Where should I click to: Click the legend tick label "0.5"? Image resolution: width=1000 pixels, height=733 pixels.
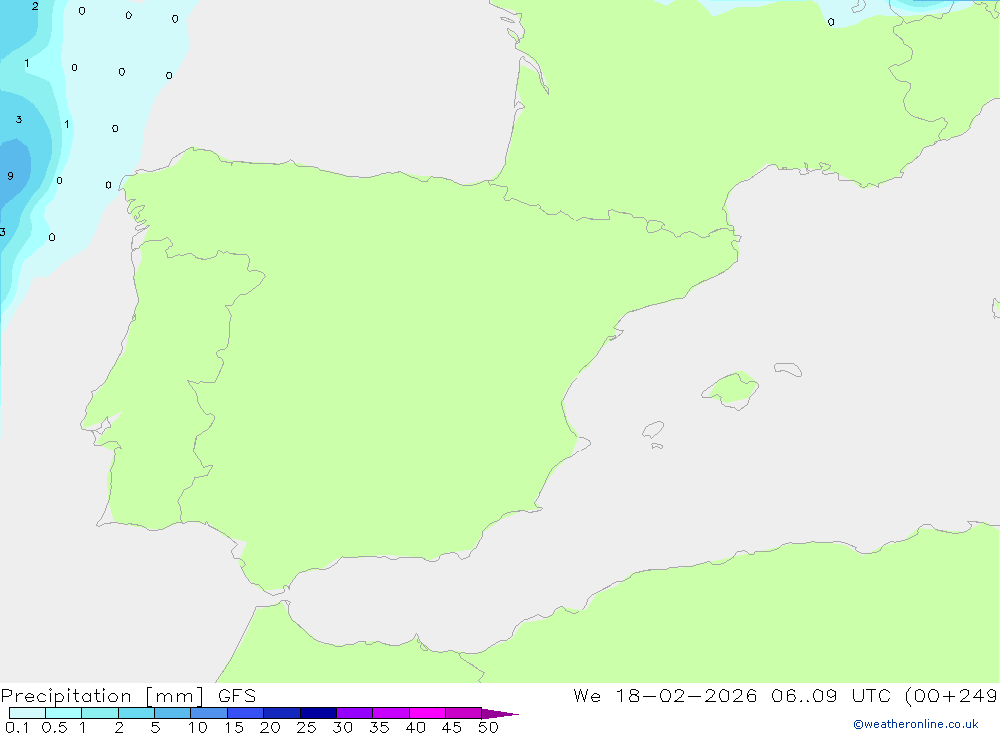tap(54, 727)
